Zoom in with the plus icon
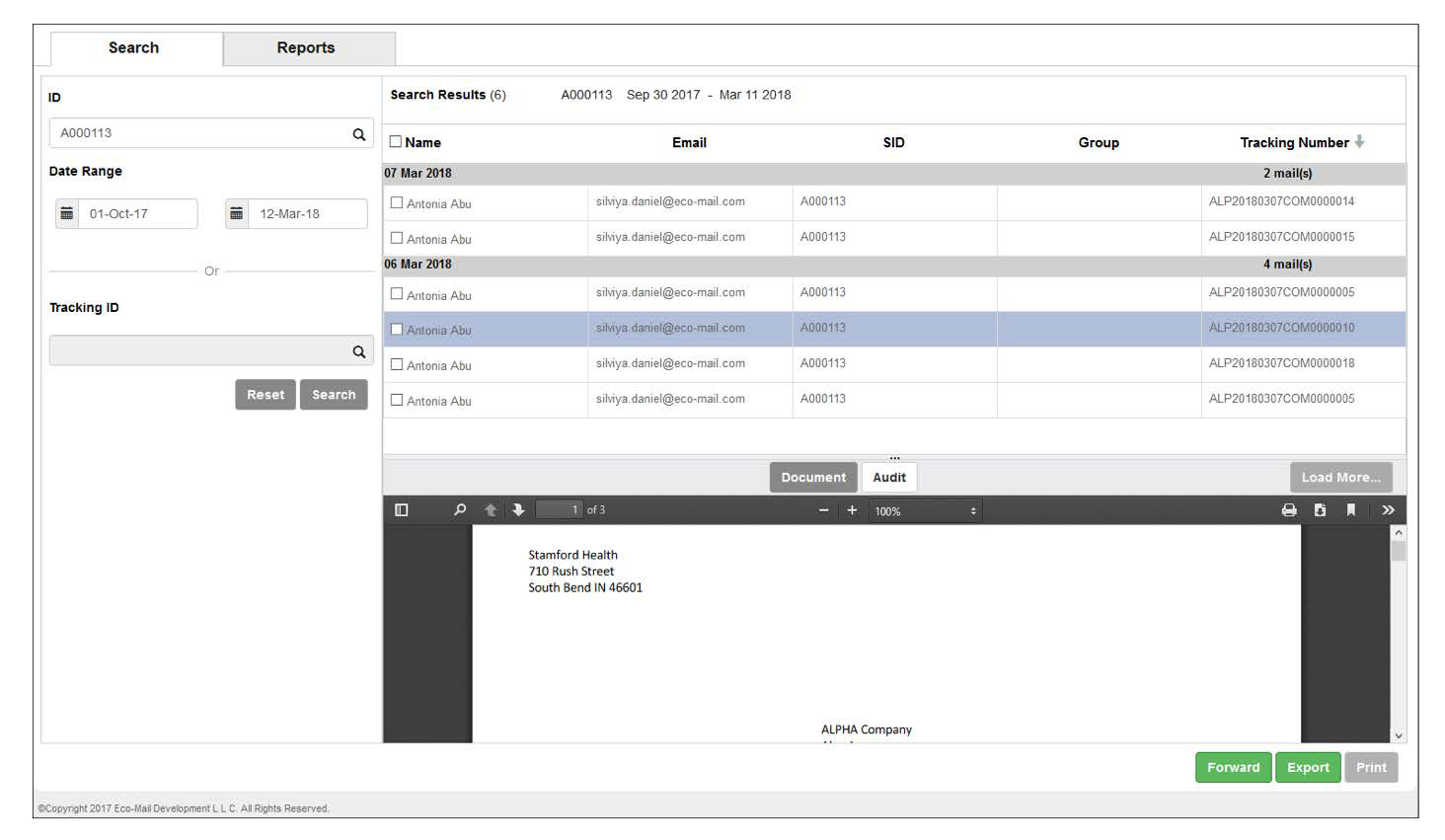 click(x=852, y=510)
